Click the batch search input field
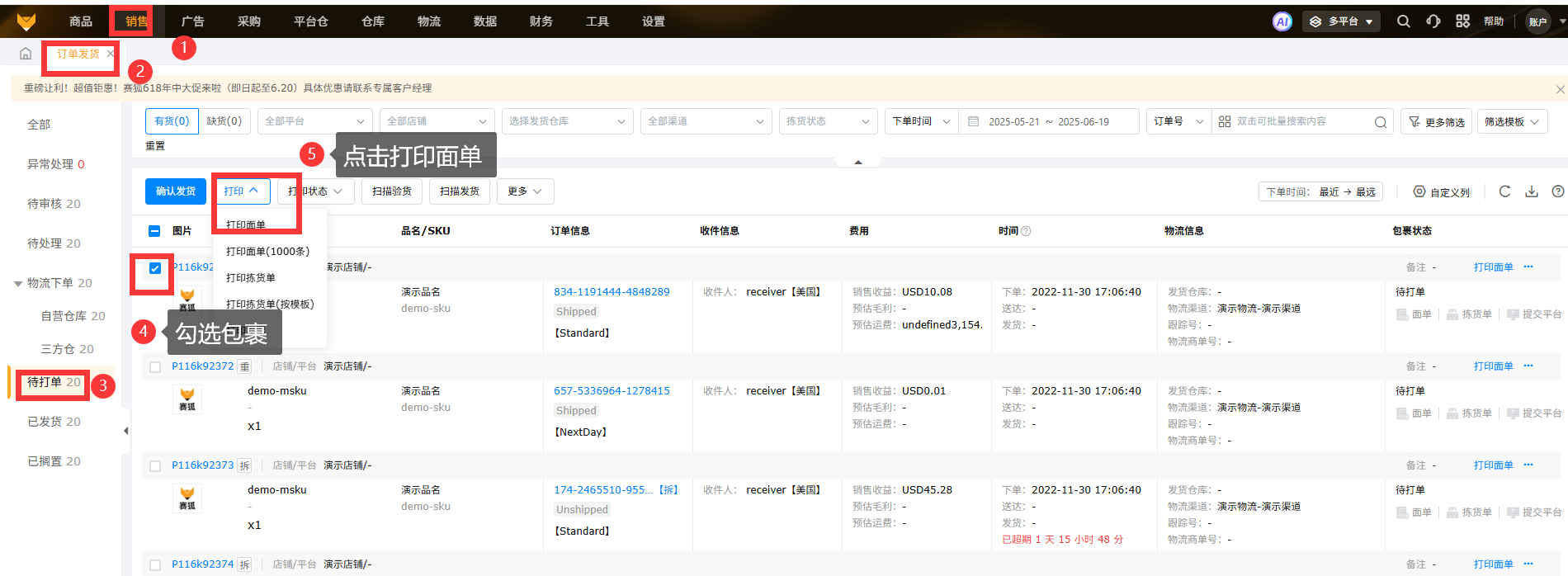The width and height of the screenshot is (1568, 576). pos(1300,121)
